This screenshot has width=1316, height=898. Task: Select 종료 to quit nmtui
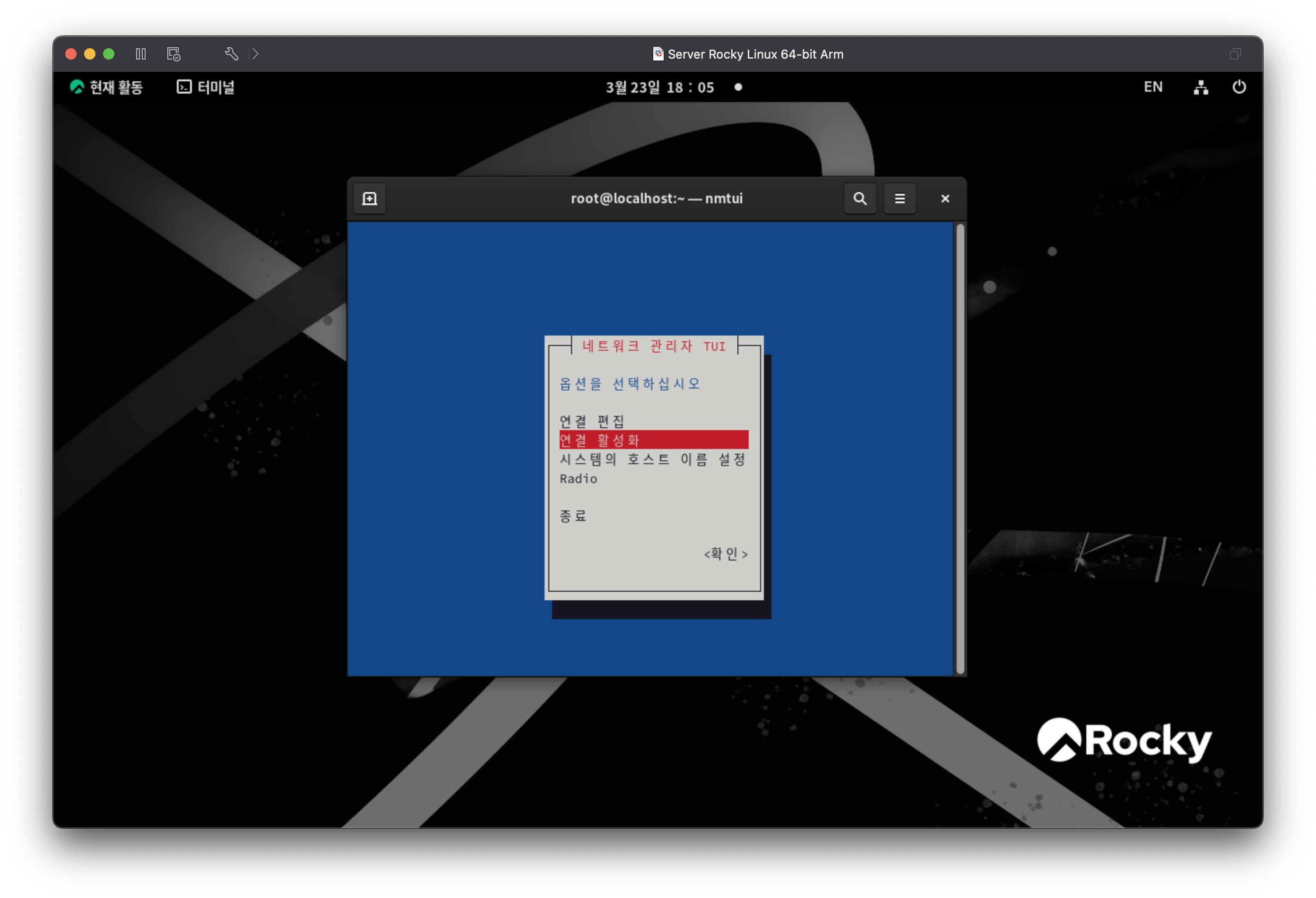pos(572,516)
